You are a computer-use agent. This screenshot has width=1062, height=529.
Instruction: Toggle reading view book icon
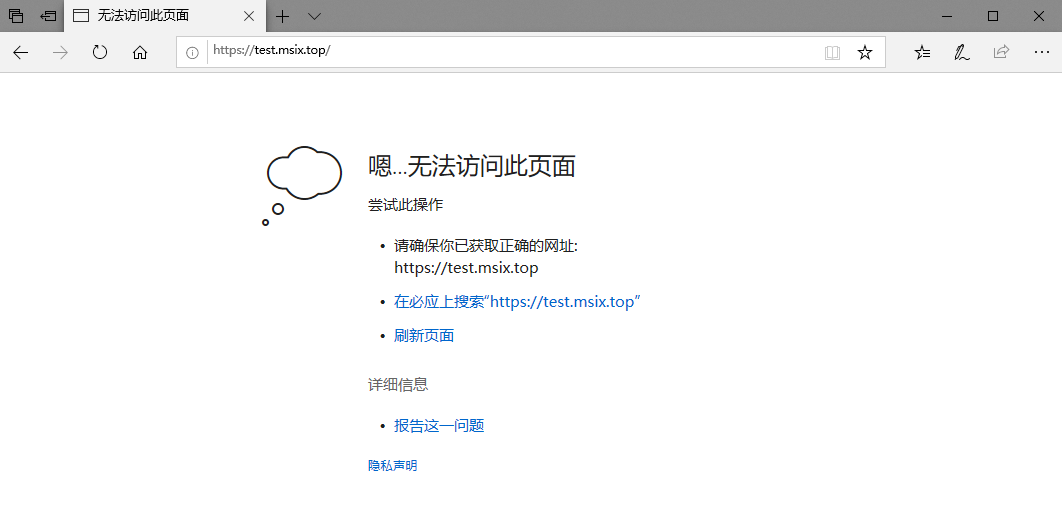coord(832,52)
